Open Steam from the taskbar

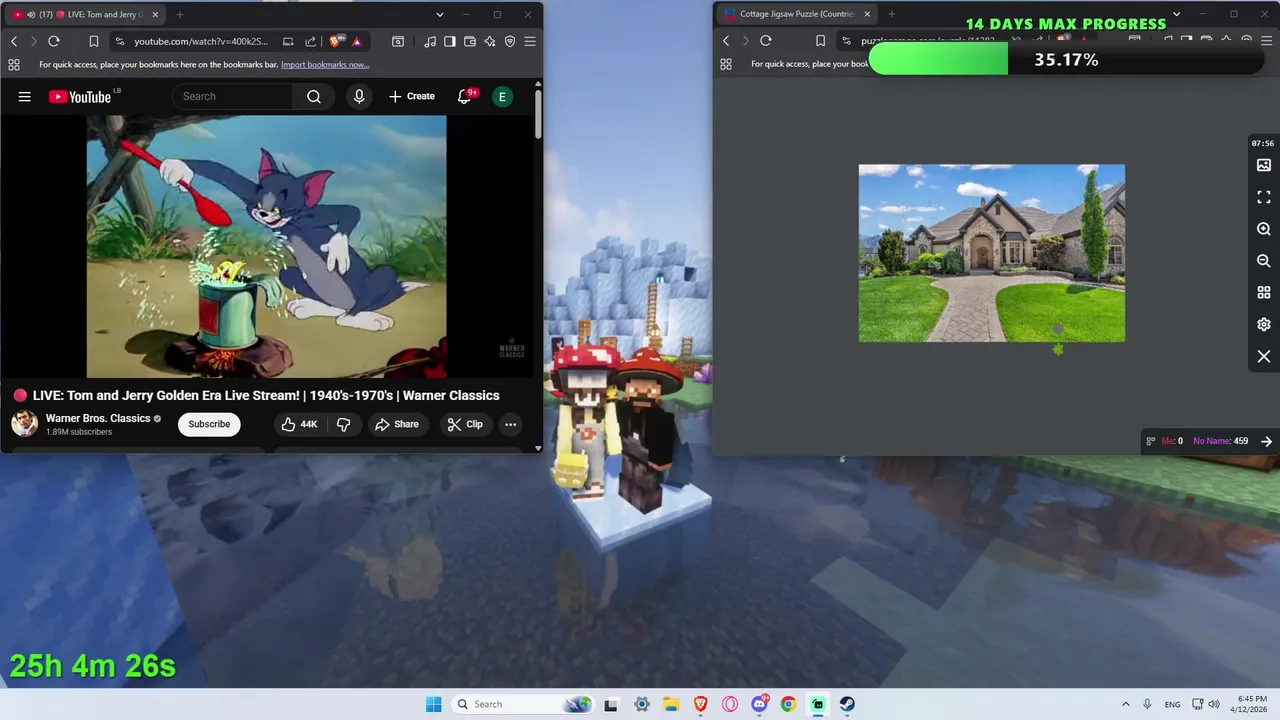pos(847,704)
